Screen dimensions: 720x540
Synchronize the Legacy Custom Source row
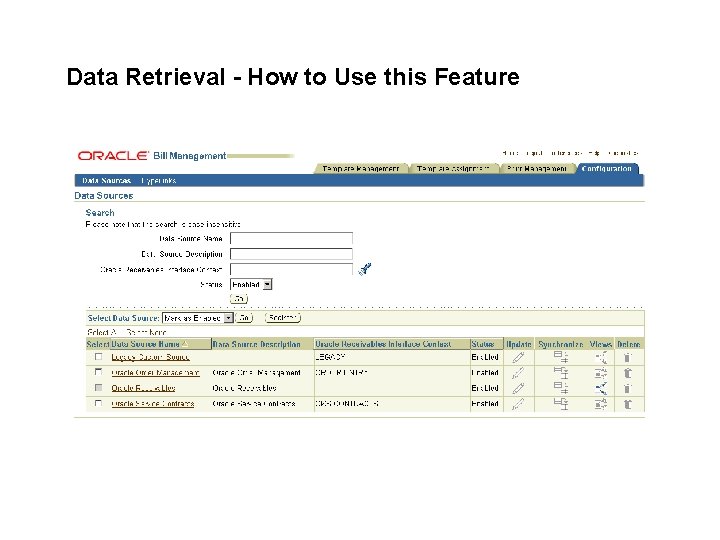coord(561,357)
